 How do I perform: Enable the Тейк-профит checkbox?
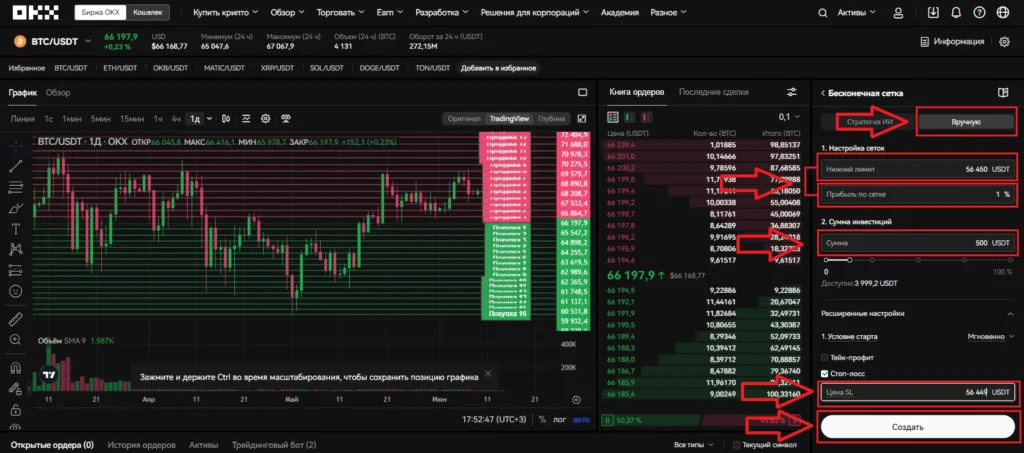825,358
